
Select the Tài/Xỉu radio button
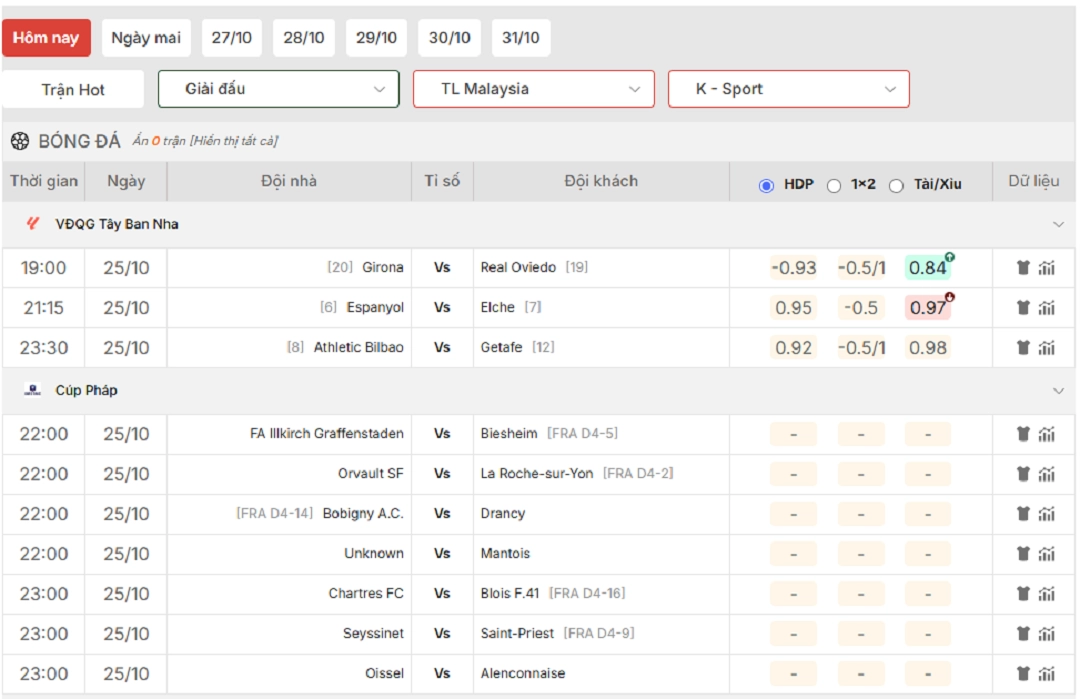[896, 185]
